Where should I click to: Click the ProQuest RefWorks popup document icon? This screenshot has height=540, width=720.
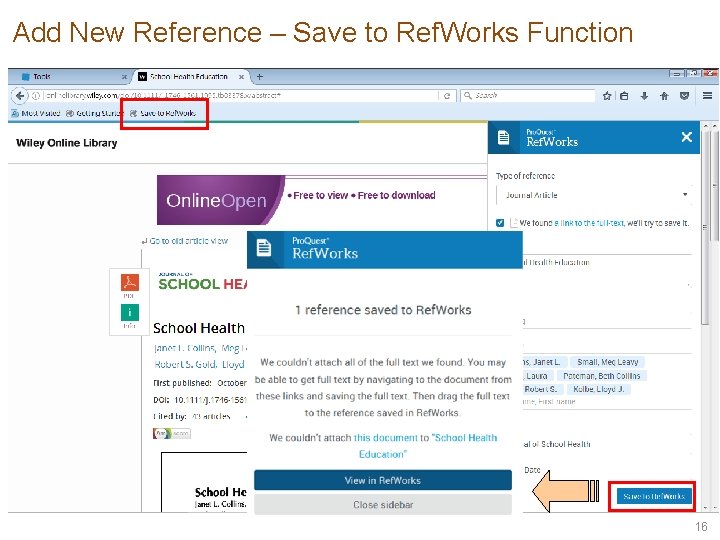(264, 248)
